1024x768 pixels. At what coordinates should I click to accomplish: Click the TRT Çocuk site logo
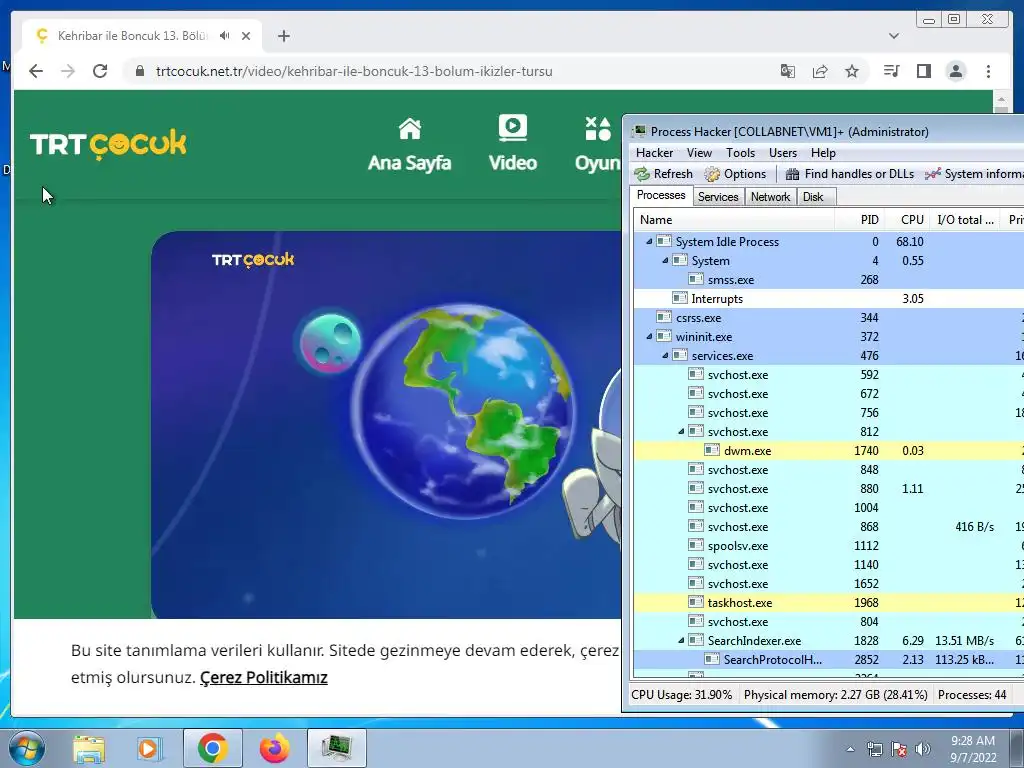tap(108, 144)
